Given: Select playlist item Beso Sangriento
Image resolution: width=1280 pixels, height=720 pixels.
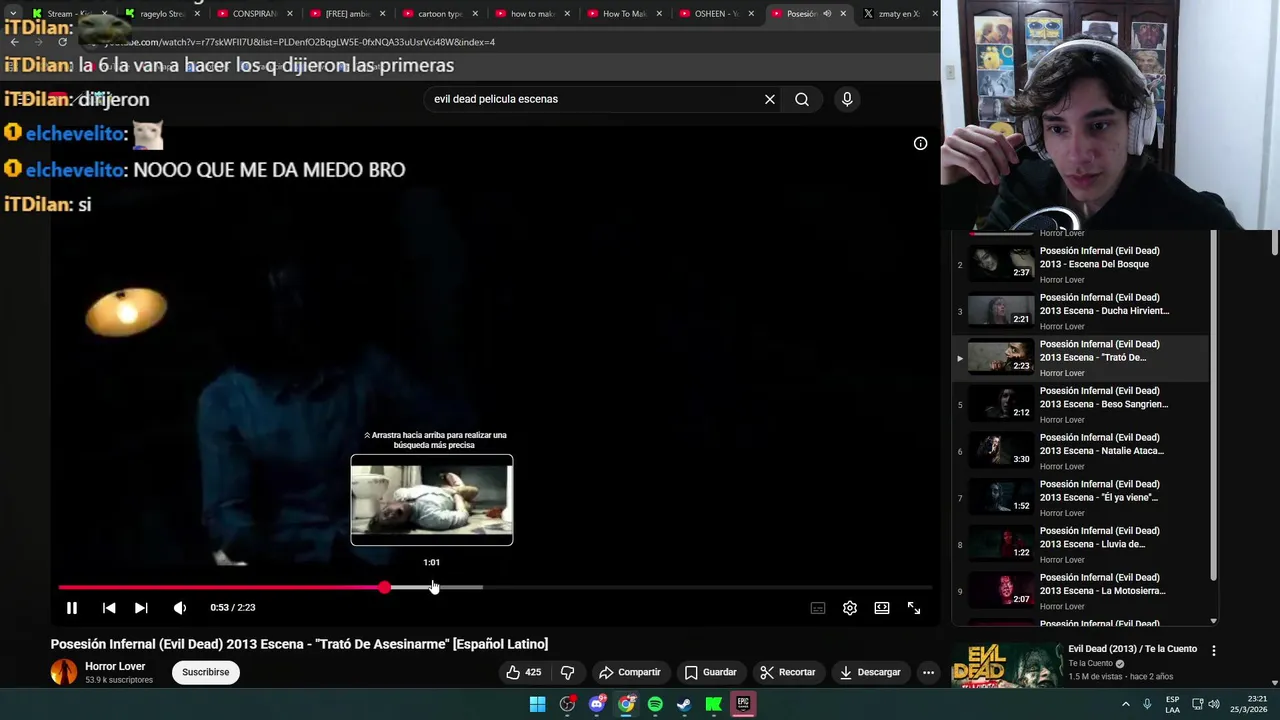Looking at the screenshot, I should [x=1080, y=404].
